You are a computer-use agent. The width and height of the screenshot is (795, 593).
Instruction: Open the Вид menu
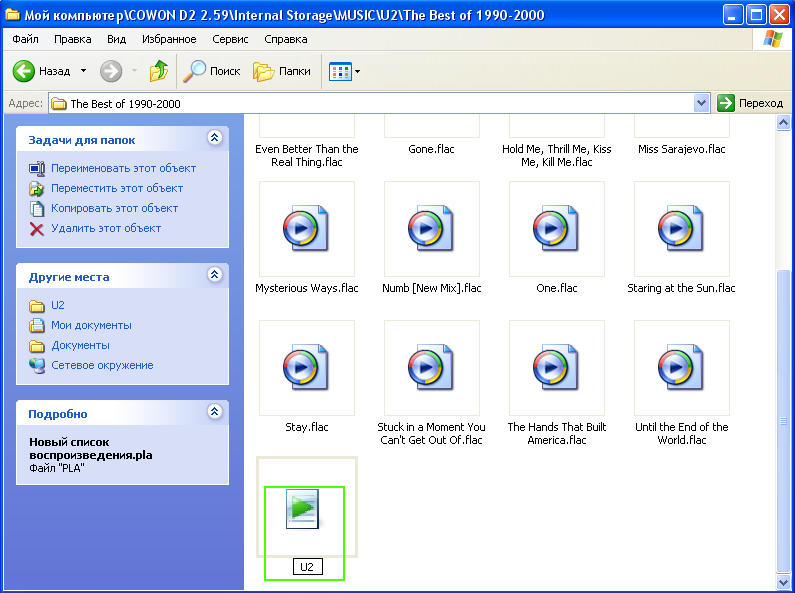coord(116,39)
